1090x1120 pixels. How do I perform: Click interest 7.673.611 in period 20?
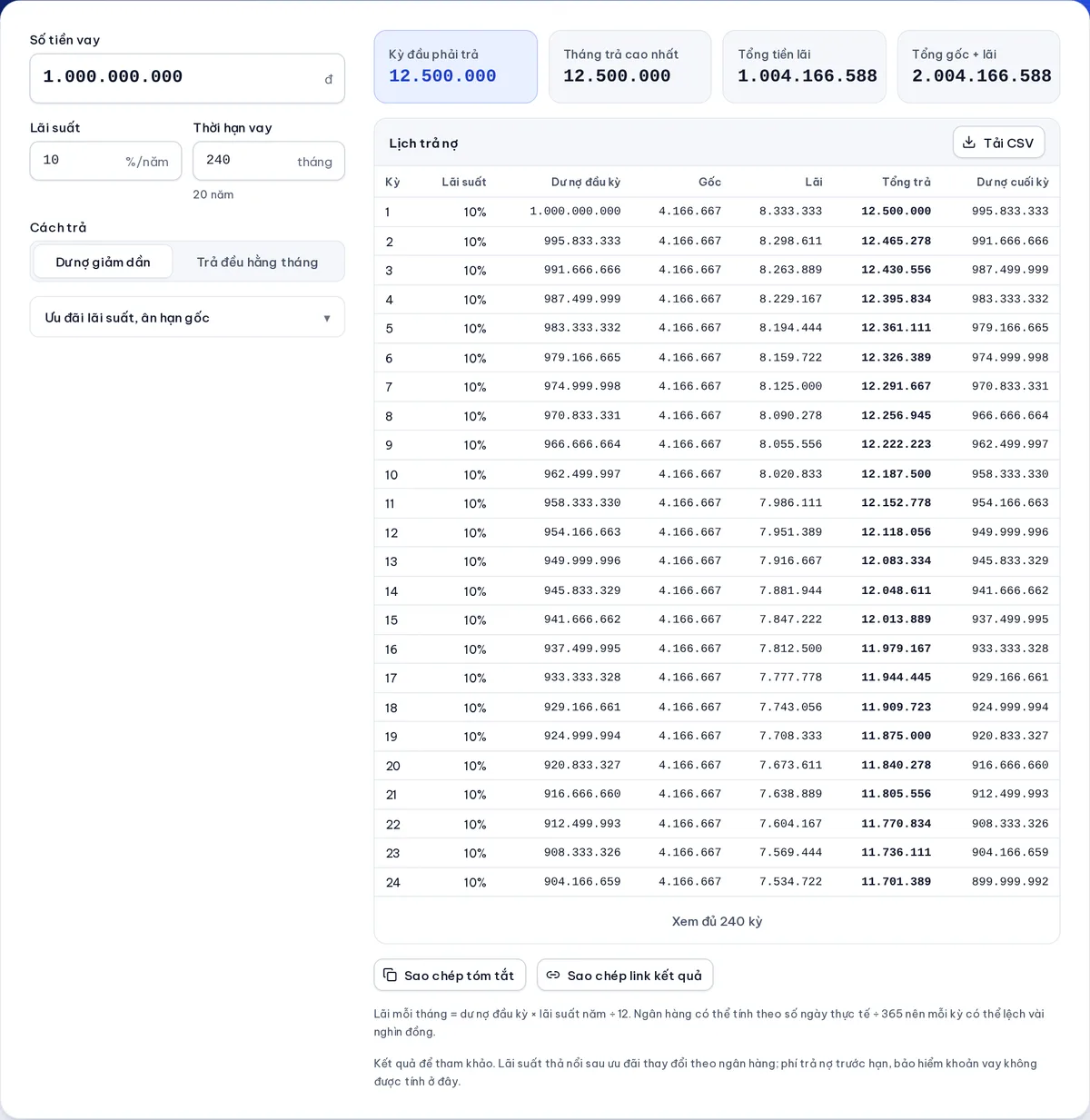point(790,765)
